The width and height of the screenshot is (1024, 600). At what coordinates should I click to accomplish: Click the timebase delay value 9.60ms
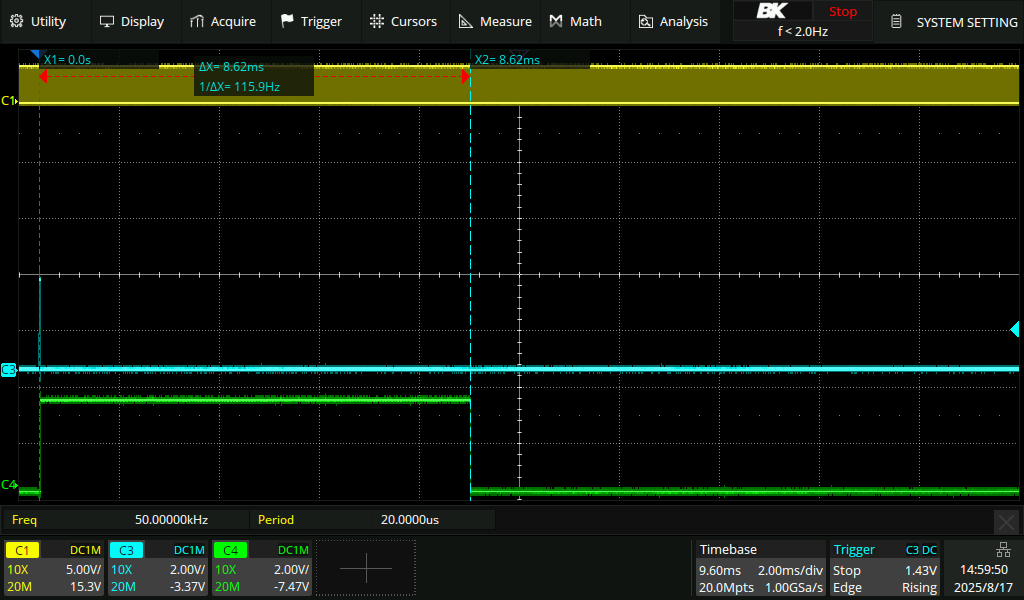coord(720,570)
